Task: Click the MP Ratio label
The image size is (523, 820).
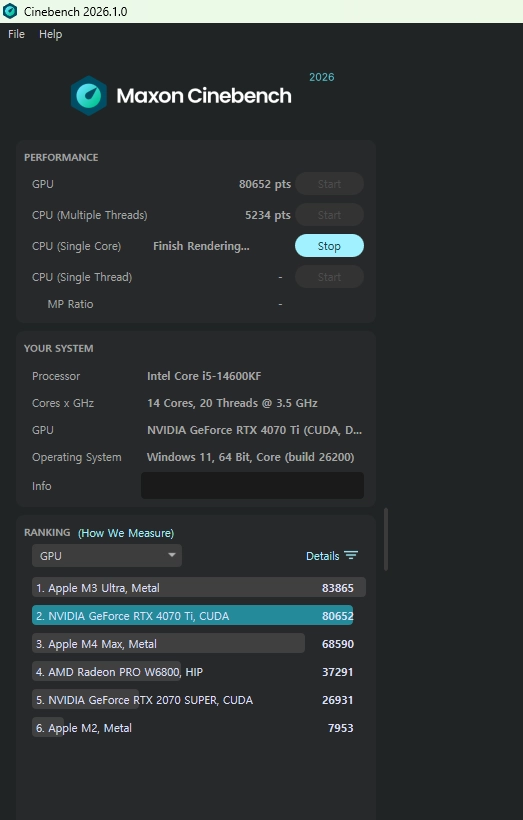Action: click(x=70, y=304)
